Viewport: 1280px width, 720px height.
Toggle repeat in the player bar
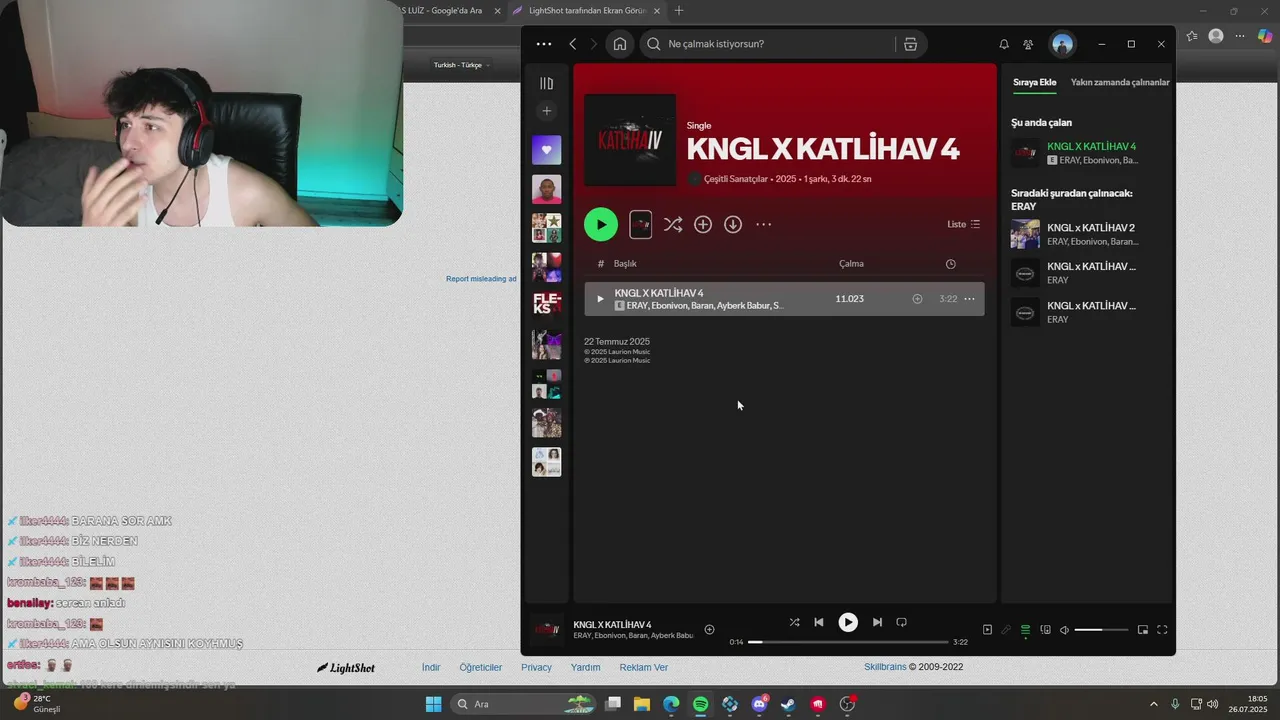click(x=901, y=622)
